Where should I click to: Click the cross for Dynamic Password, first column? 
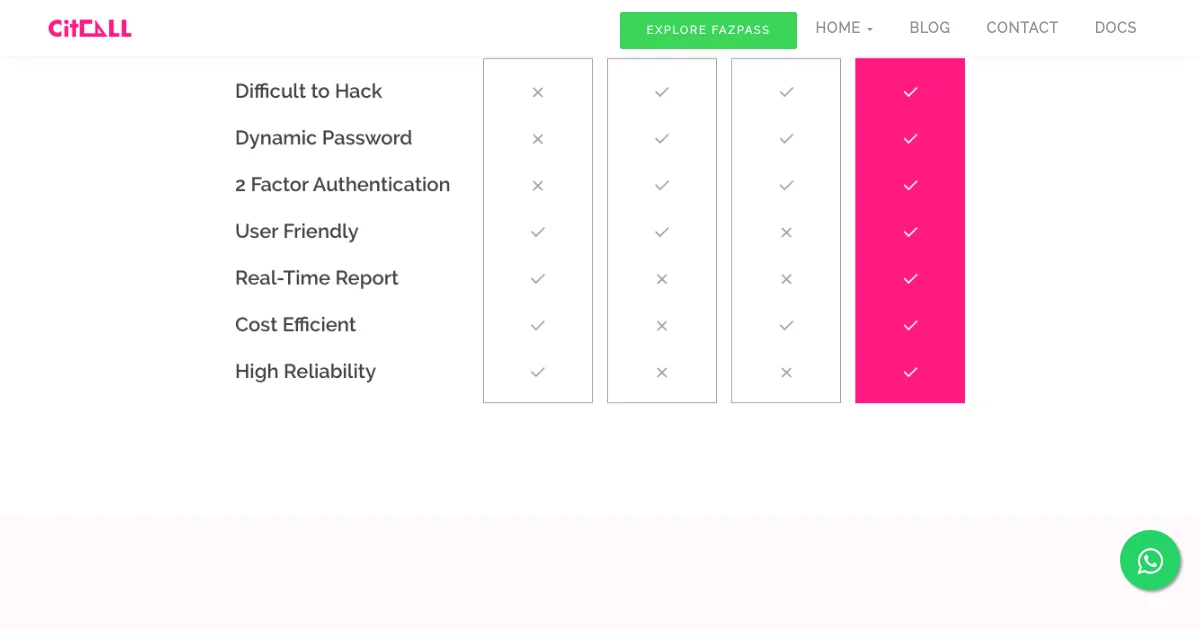click(x=538, y=139)
